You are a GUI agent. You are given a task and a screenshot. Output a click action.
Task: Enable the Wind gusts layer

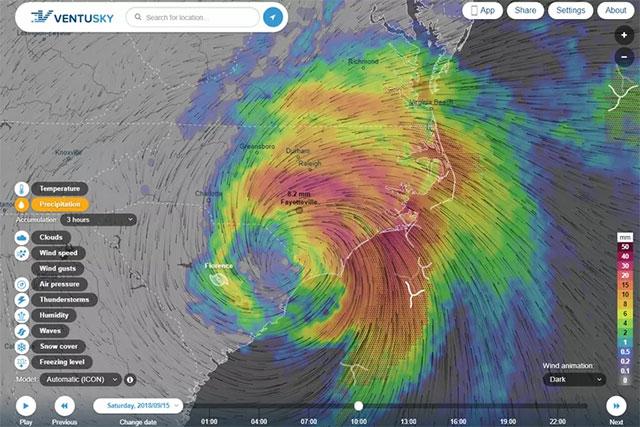tap(58, 269)
